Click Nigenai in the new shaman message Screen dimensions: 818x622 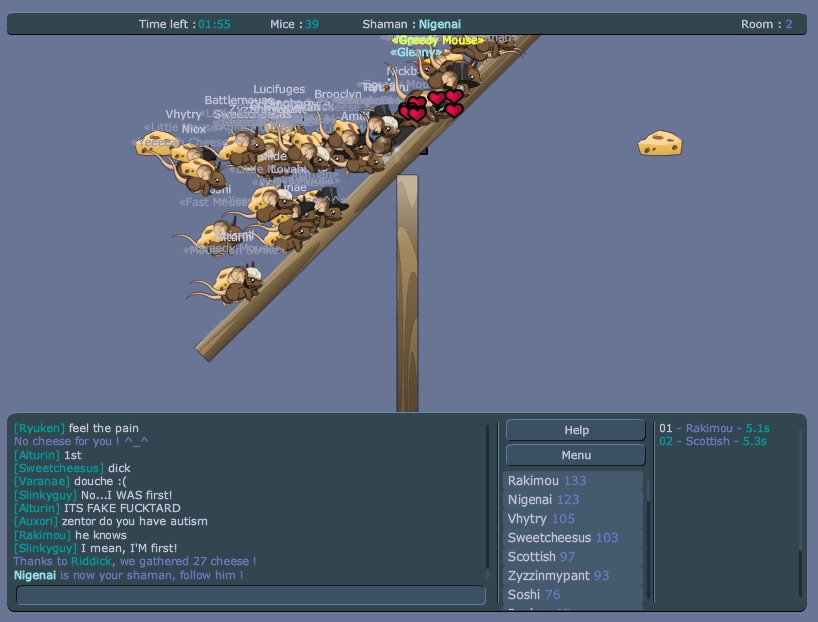(35, 575)
